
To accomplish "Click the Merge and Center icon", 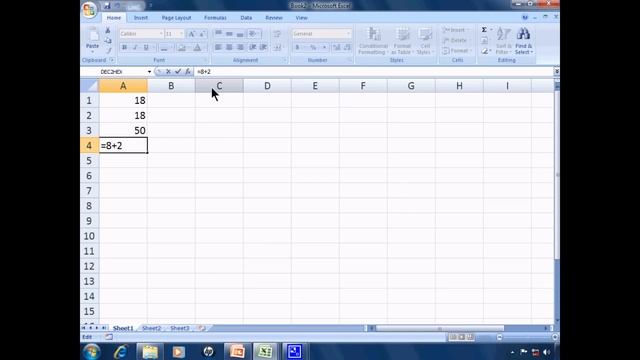I will tap(278, 48).
